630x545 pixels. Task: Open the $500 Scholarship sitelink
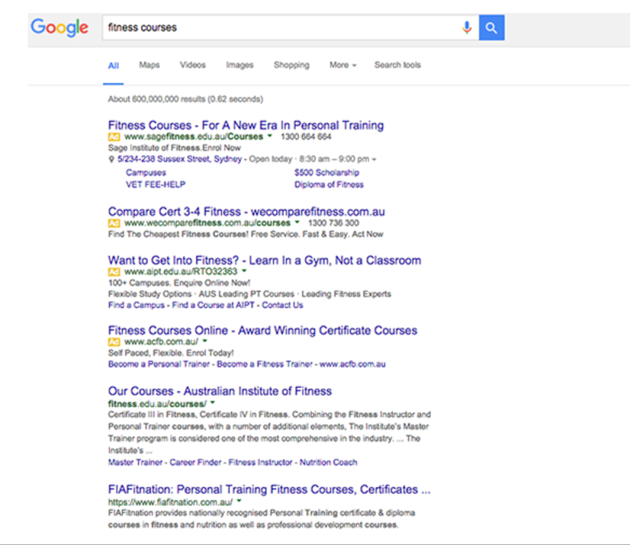tap(327, 173)
